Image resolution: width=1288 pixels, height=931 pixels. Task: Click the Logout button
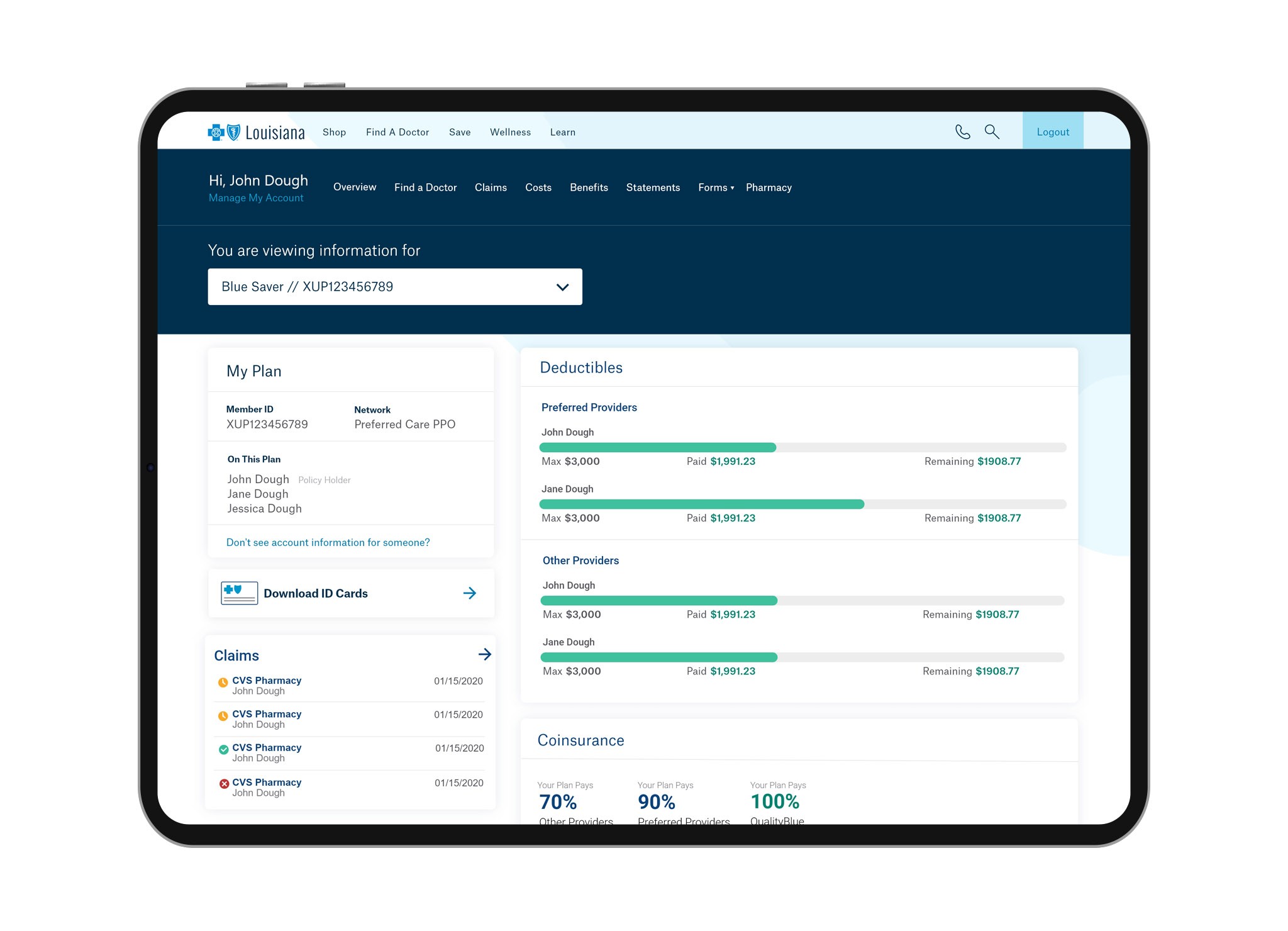pyautogui.click(x=1051, y=132)
